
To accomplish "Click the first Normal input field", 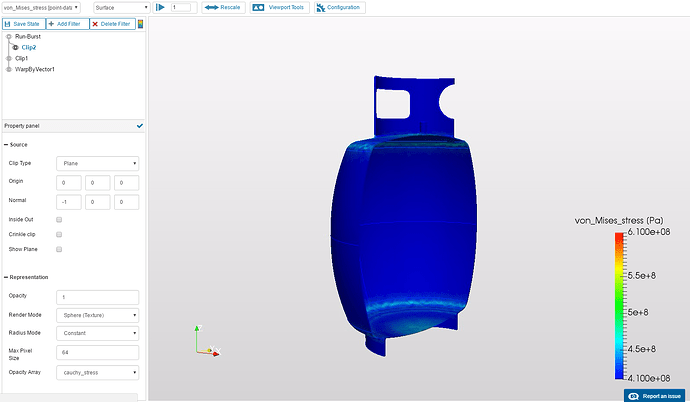I will click(69, 202).
